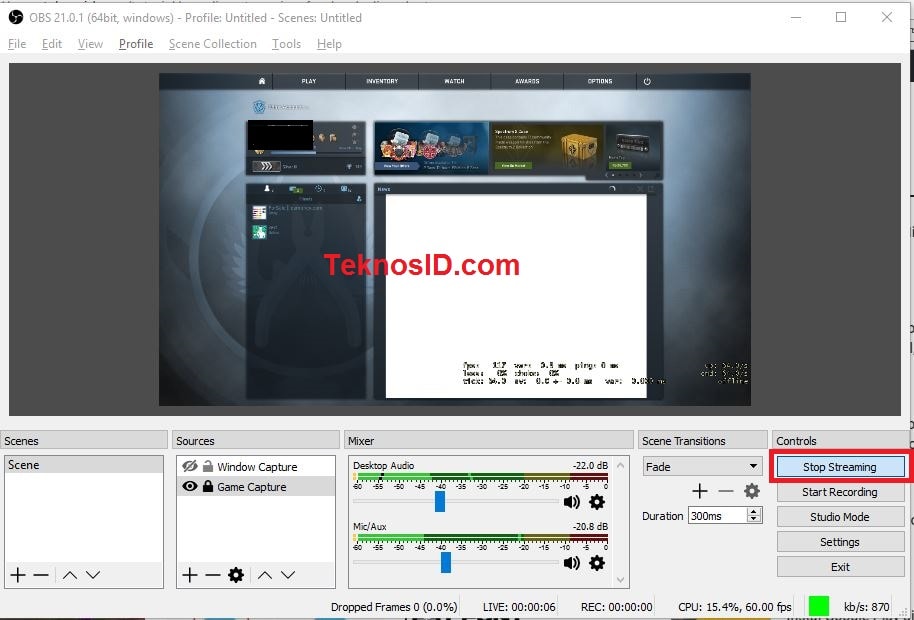Open Desktop Audio settings gear
The width and height of the screenshot is (914, 620).
(597, 502)
